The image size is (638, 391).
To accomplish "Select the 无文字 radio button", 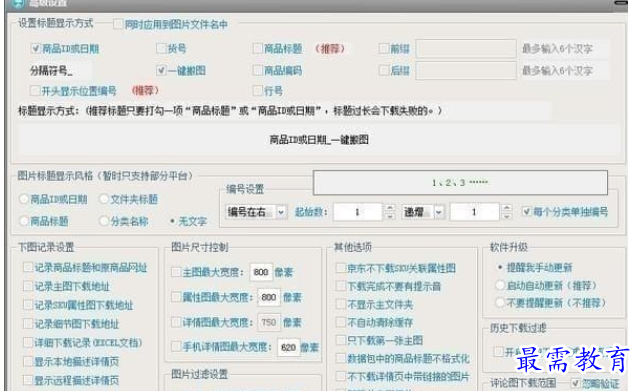I will pyautogui.click(x=173, y=221).
